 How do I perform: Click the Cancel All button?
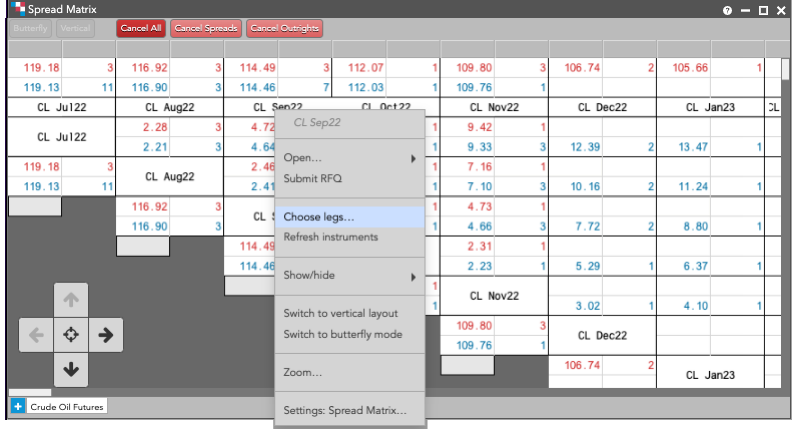141,28
